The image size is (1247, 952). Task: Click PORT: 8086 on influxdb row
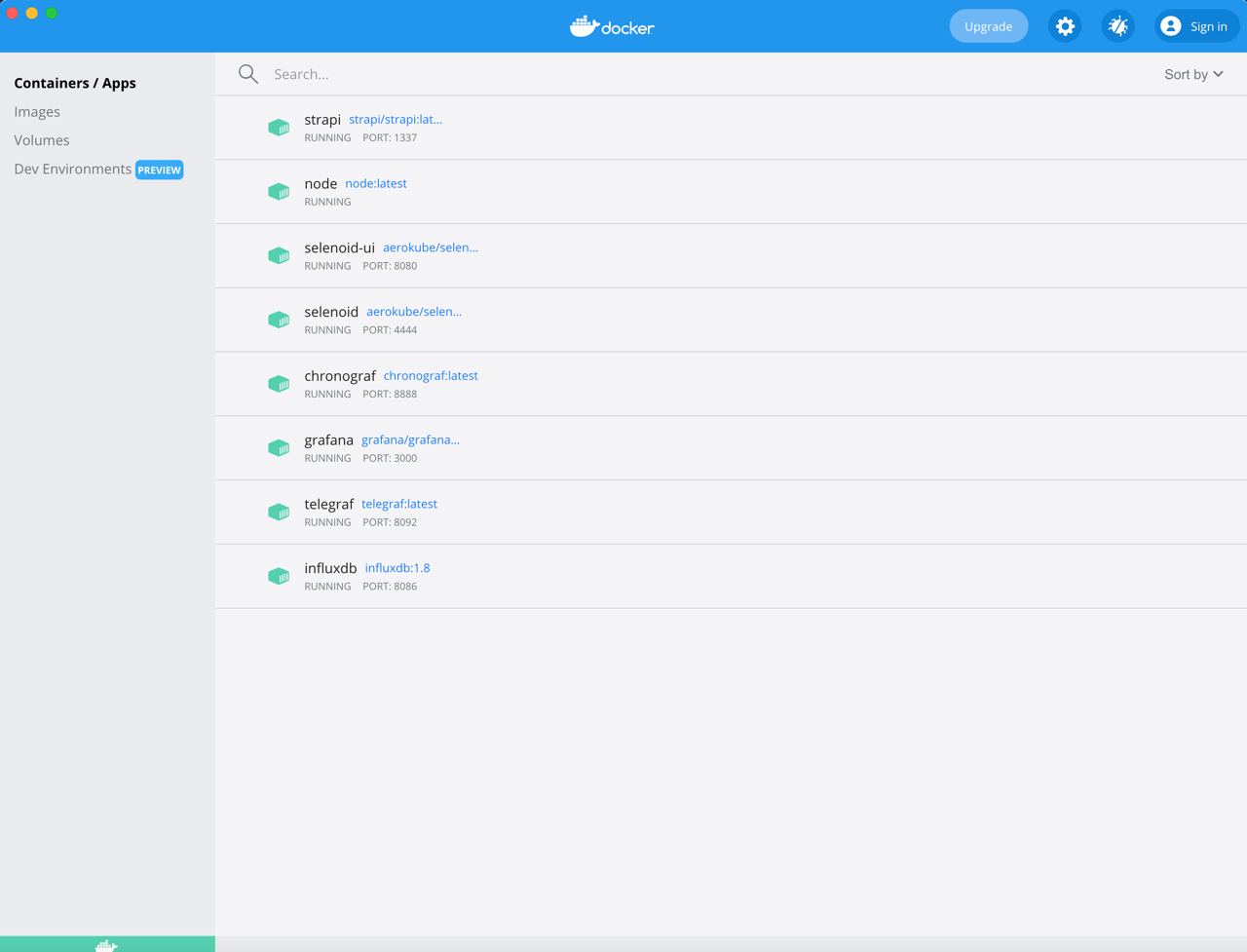click(x=390, y=587)
